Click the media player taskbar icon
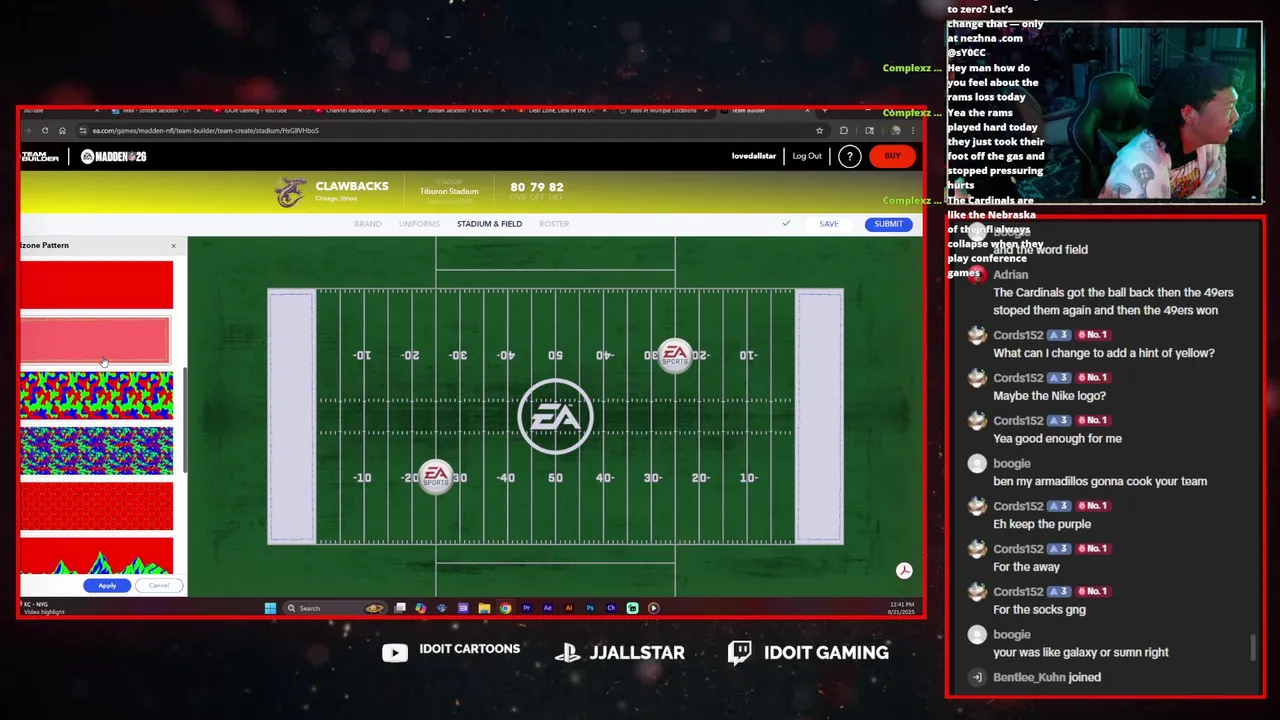This screenshot has height=720, width=1280. click(653, 608)
